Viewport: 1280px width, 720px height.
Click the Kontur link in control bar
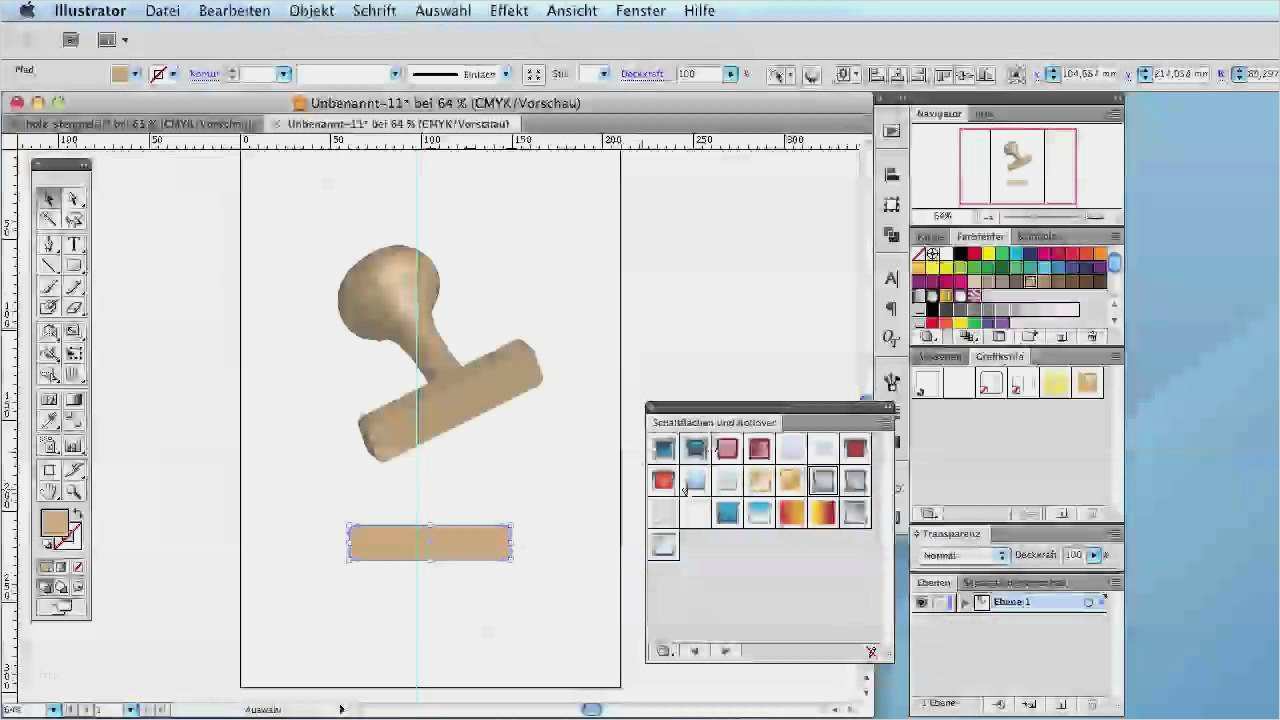pyautogui.click(x=204, y=74)
